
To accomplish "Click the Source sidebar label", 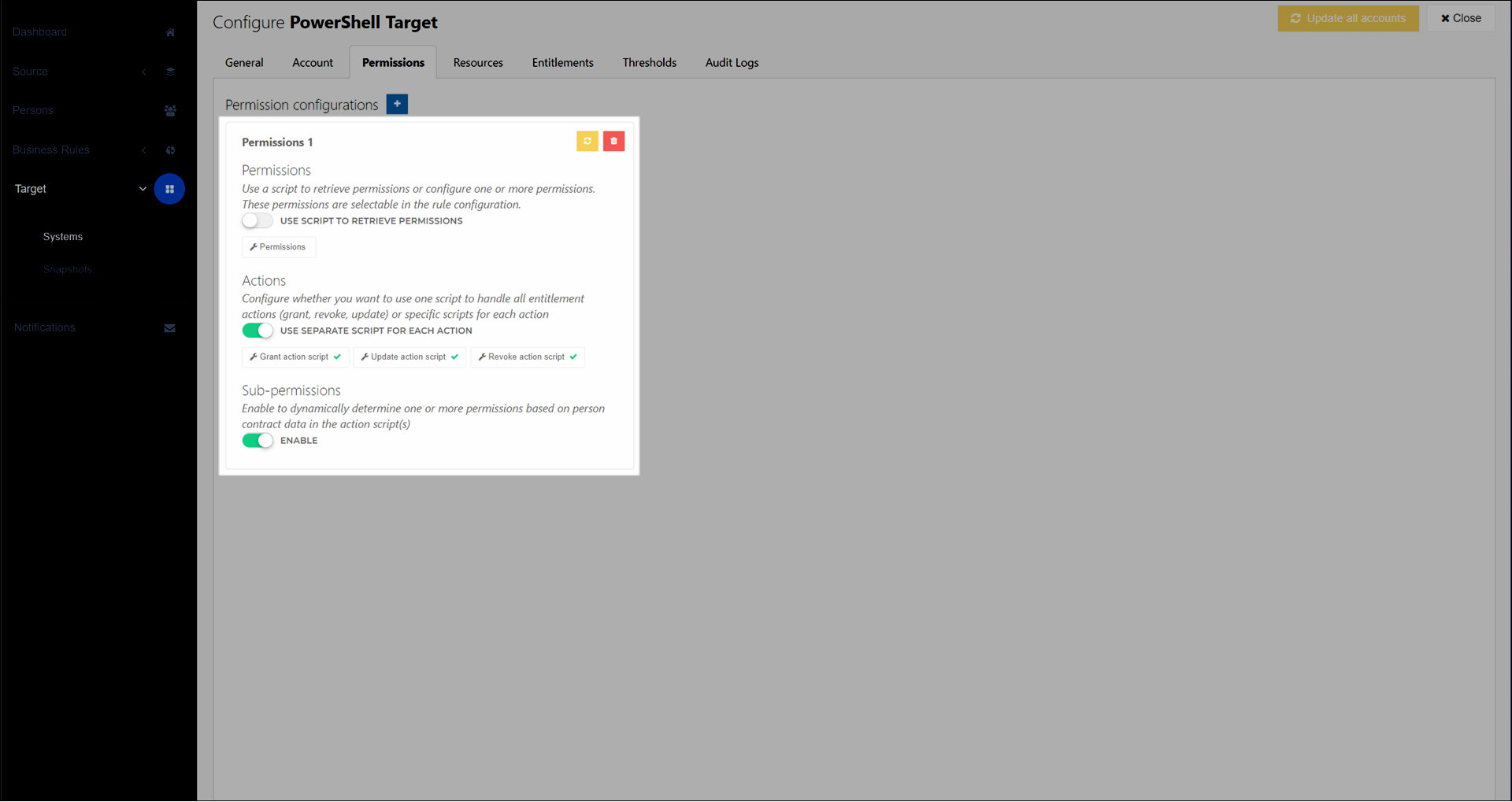I will 30,72.
